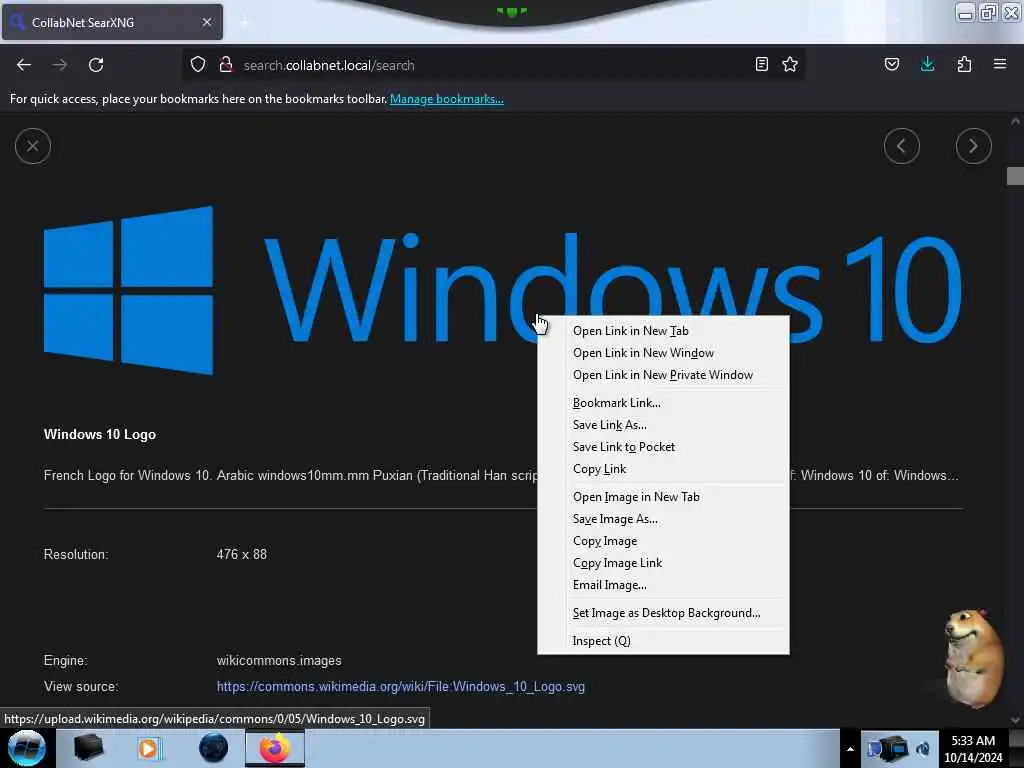Image resolution: width=1024 pixels, height=768 pixels.
Task: Open the downloads panel
Action: tap(927, 64)
